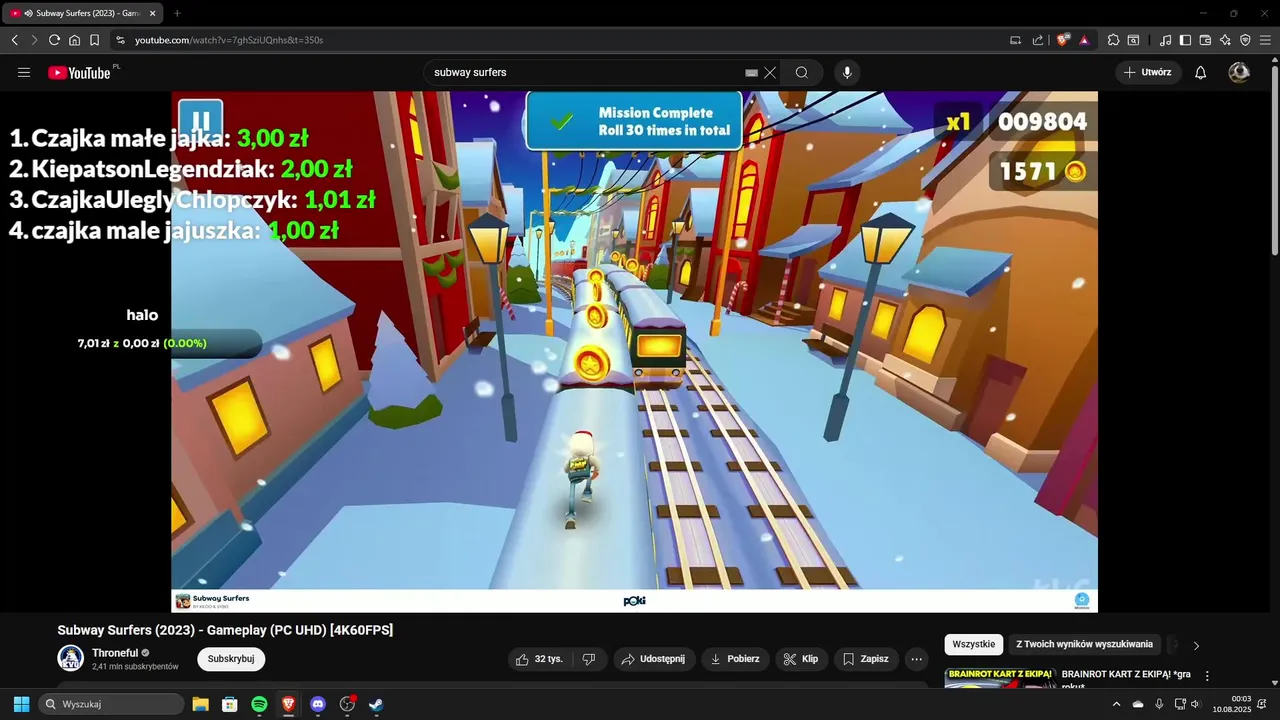Subscribe with the Subskrybuj button
Image resolution: width=1280 pixels, height=720 pixels.
[x=231, y=659]
